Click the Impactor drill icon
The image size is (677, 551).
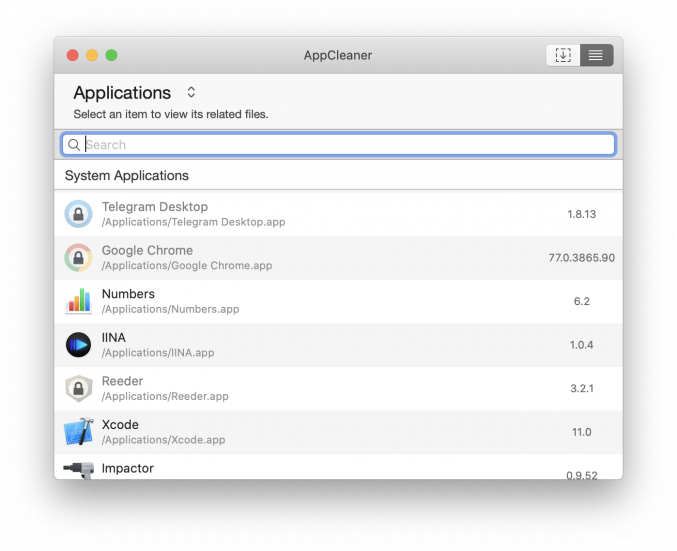(x=79, y=470)
